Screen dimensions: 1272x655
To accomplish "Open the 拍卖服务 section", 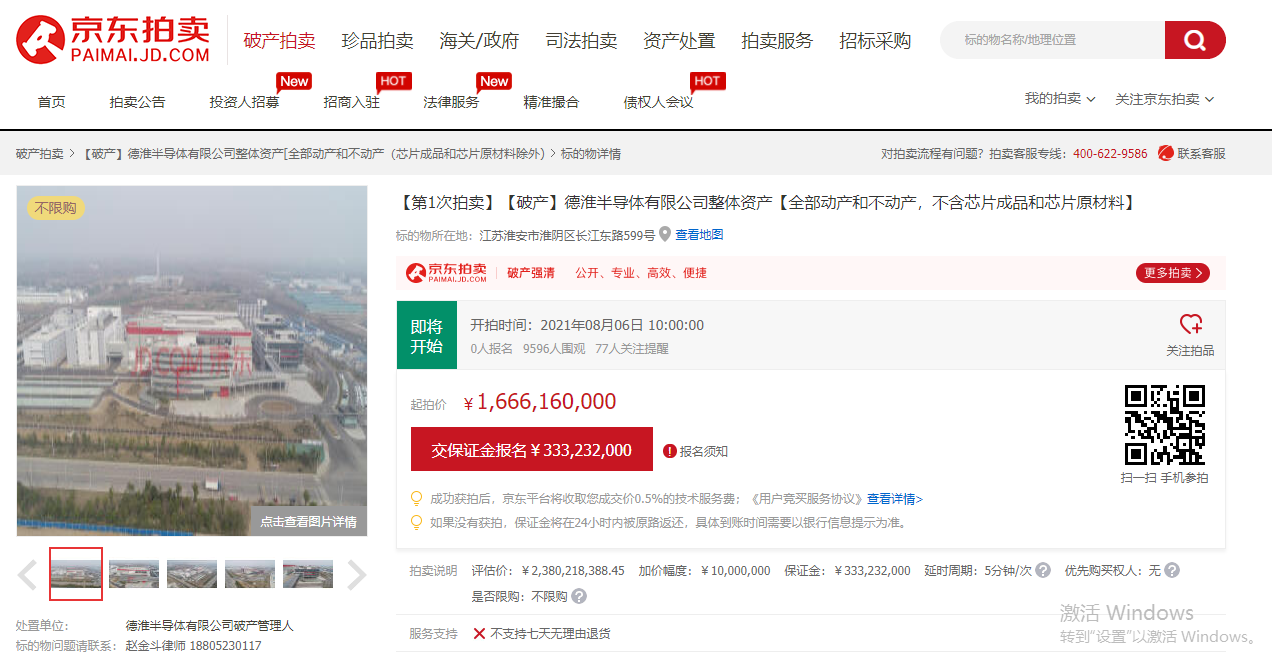I will click(777, 41).
